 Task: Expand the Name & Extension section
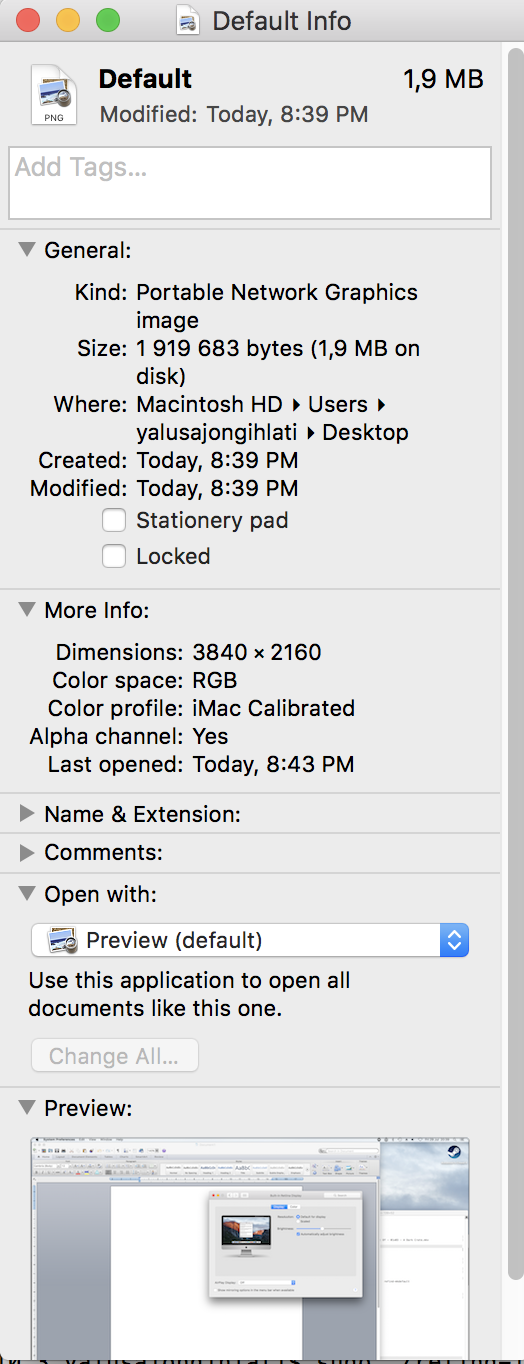(x=27, y=814)
